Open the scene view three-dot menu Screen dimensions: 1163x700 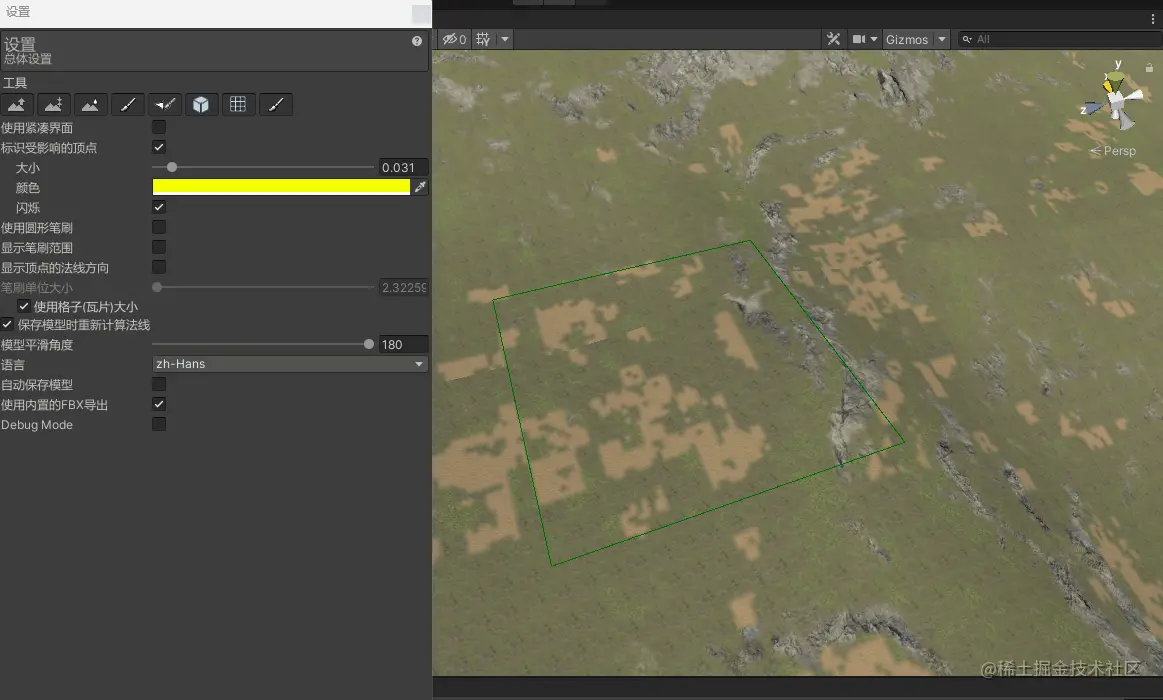pos(1153,19)
